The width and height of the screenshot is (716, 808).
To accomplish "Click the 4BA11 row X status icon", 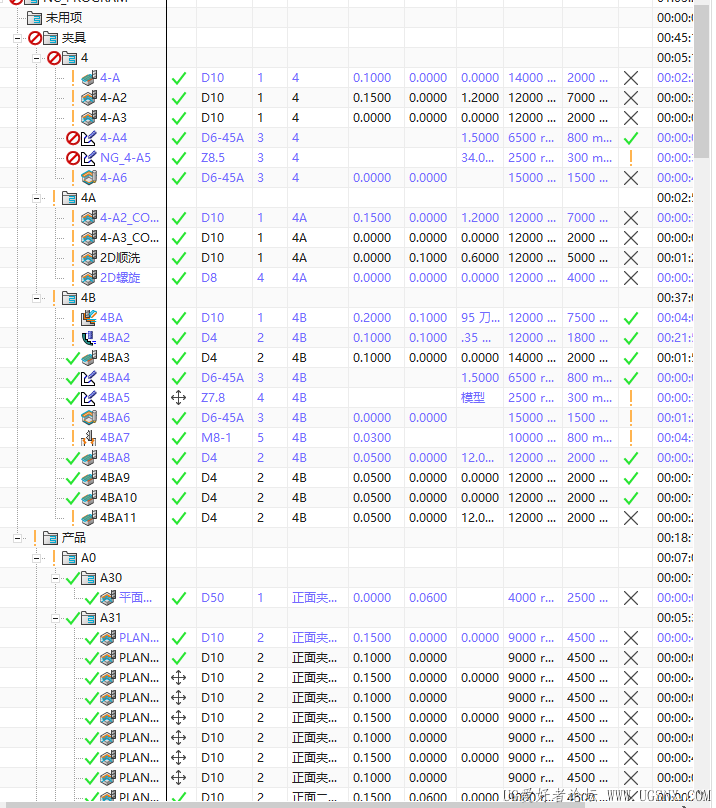I will pos(631,518).
